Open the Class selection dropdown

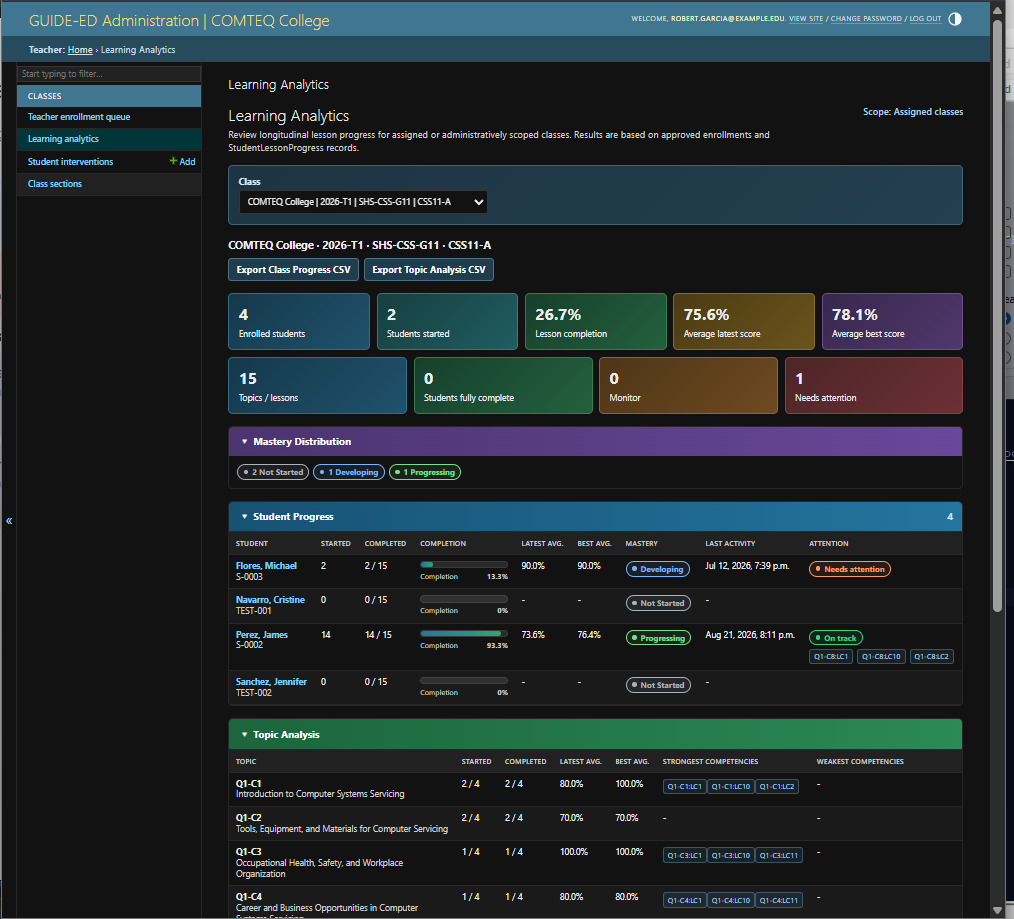click(363, 202)
